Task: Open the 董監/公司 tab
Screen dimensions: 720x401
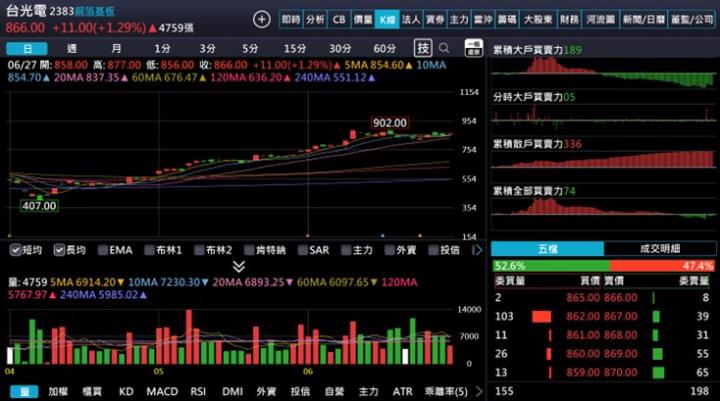Action: [x=692, y=19]
